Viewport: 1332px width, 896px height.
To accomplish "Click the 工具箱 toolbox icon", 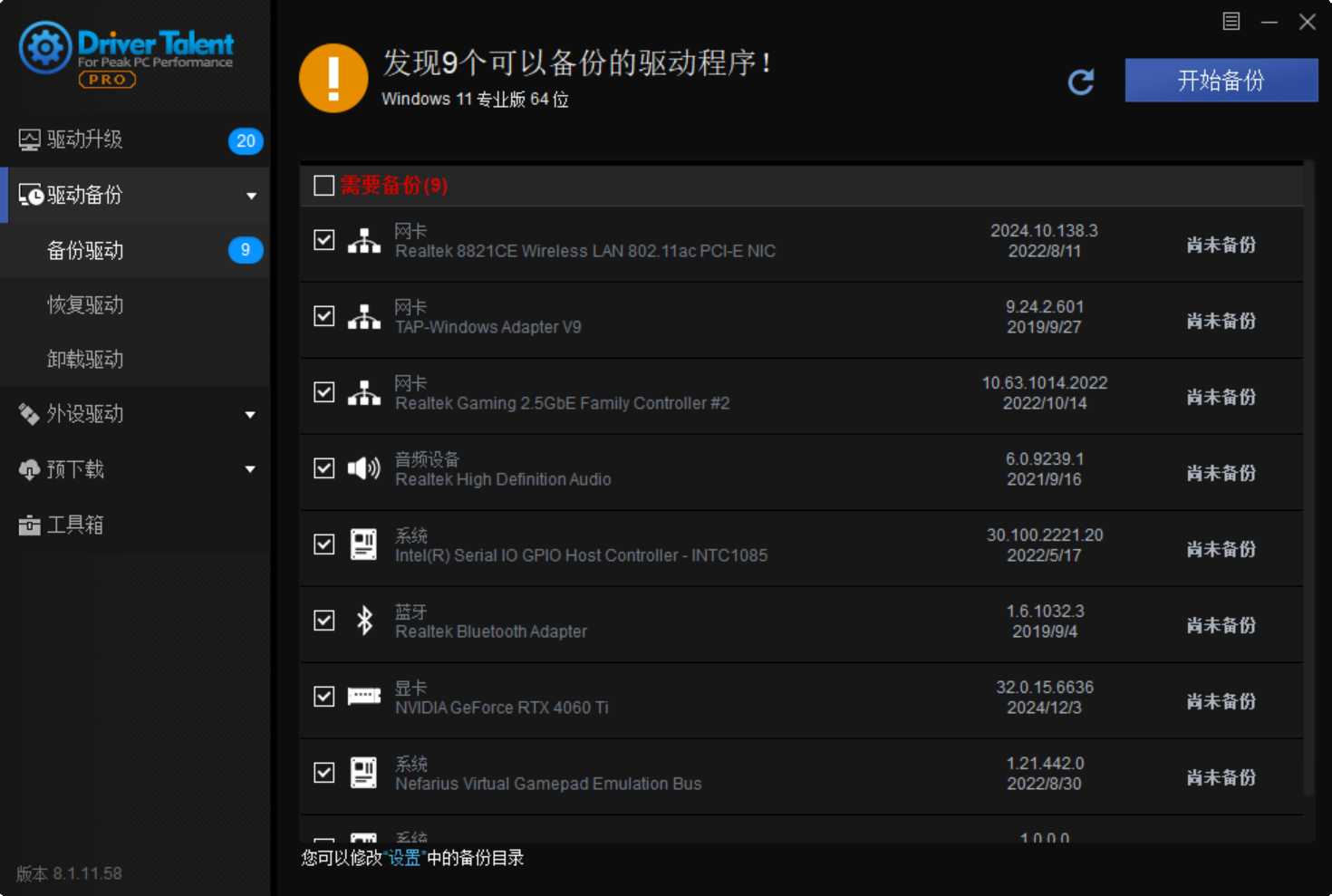I will (x=29, y=525).
